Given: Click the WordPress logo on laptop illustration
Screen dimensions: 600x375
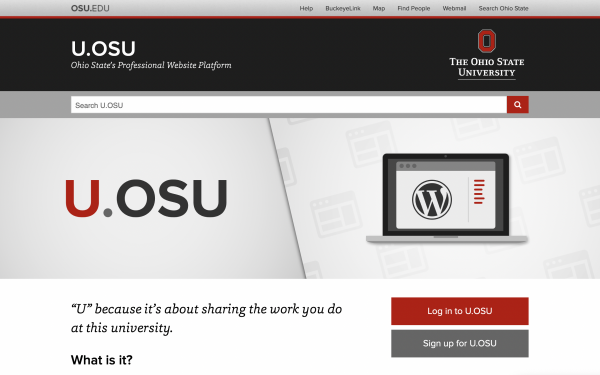Looking at the screenshot, I should click(432, 199).
